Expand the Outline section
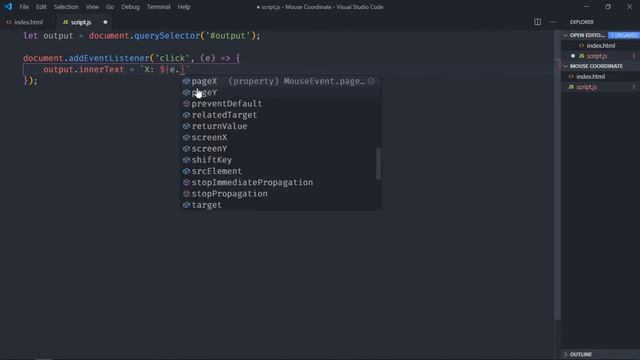Viewport: 640px width, 360px height. click(565, 354)
